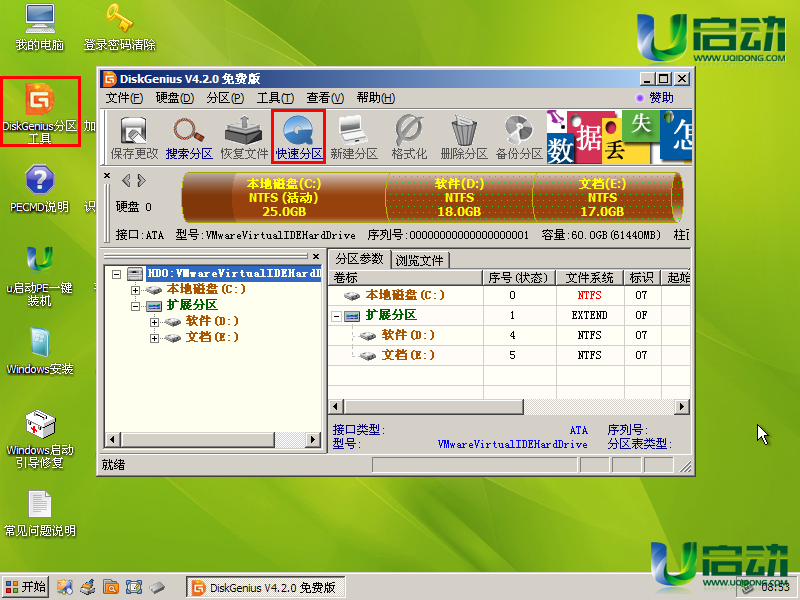Expand 文档 (E:) in the tree
The height and width of the screenshot is (600, 800).
click(154, 338)
